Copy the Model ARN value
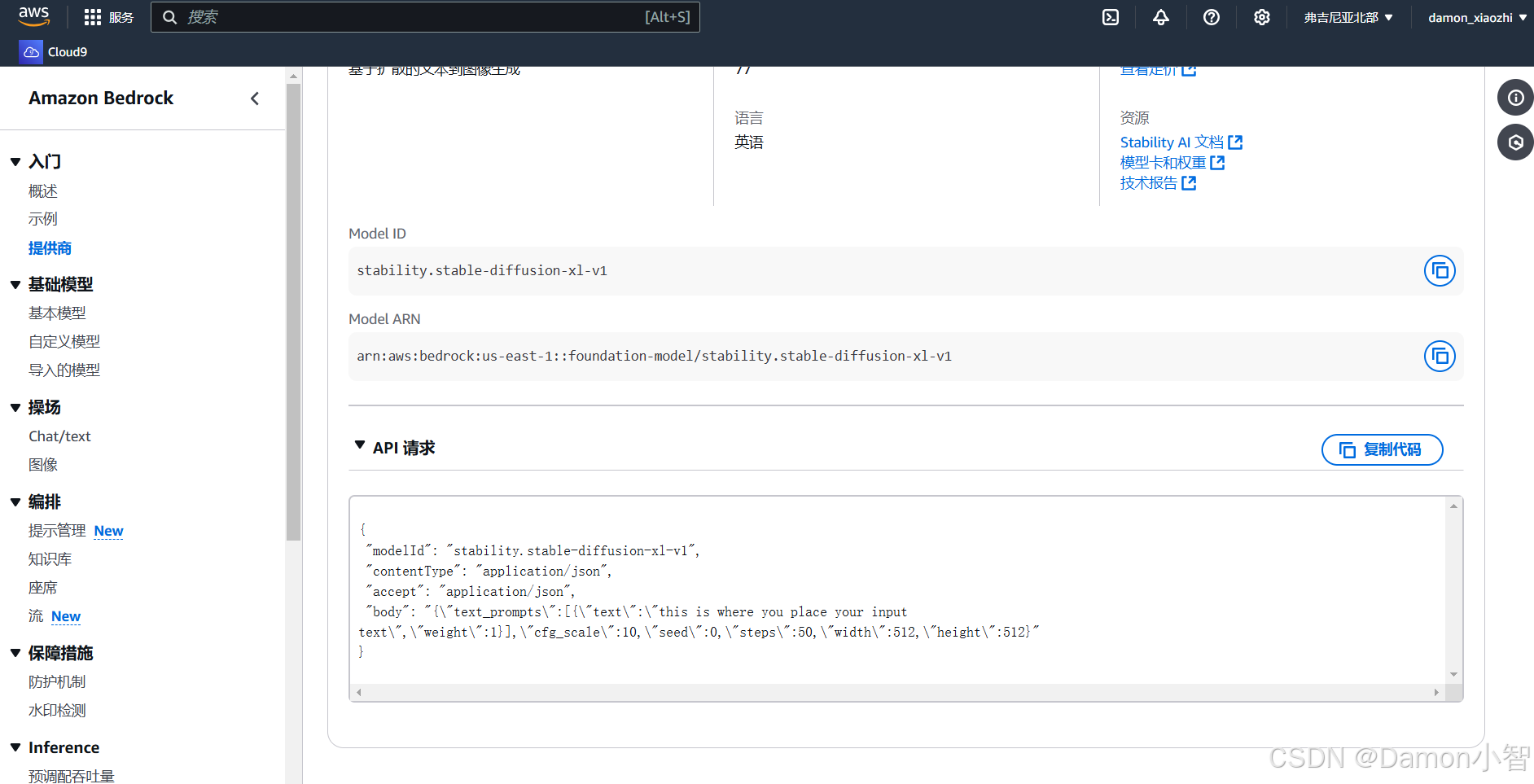The width and height of the screenshot is (1534, 784). [x=1440, y=357]
